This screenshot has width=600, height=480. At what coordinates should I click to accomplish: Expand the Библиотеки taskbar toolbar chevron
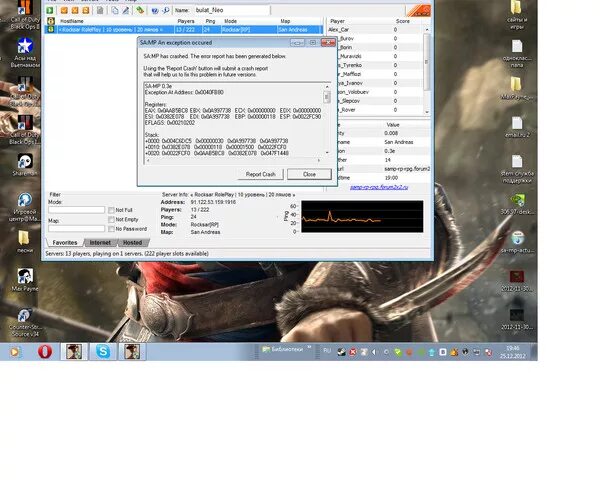pos(309,348)
